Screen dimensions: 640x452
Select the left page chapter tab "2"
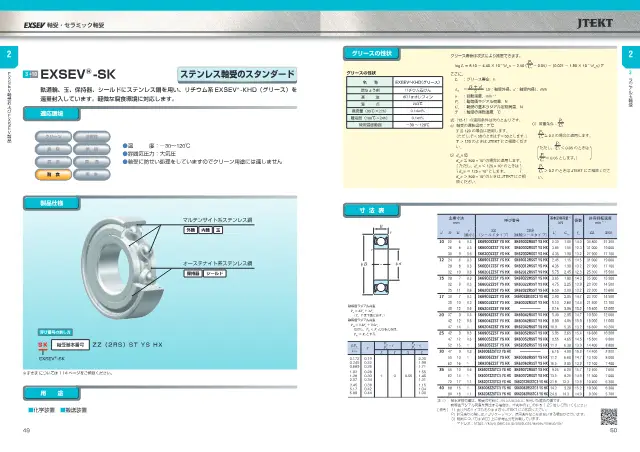(9, 56)
